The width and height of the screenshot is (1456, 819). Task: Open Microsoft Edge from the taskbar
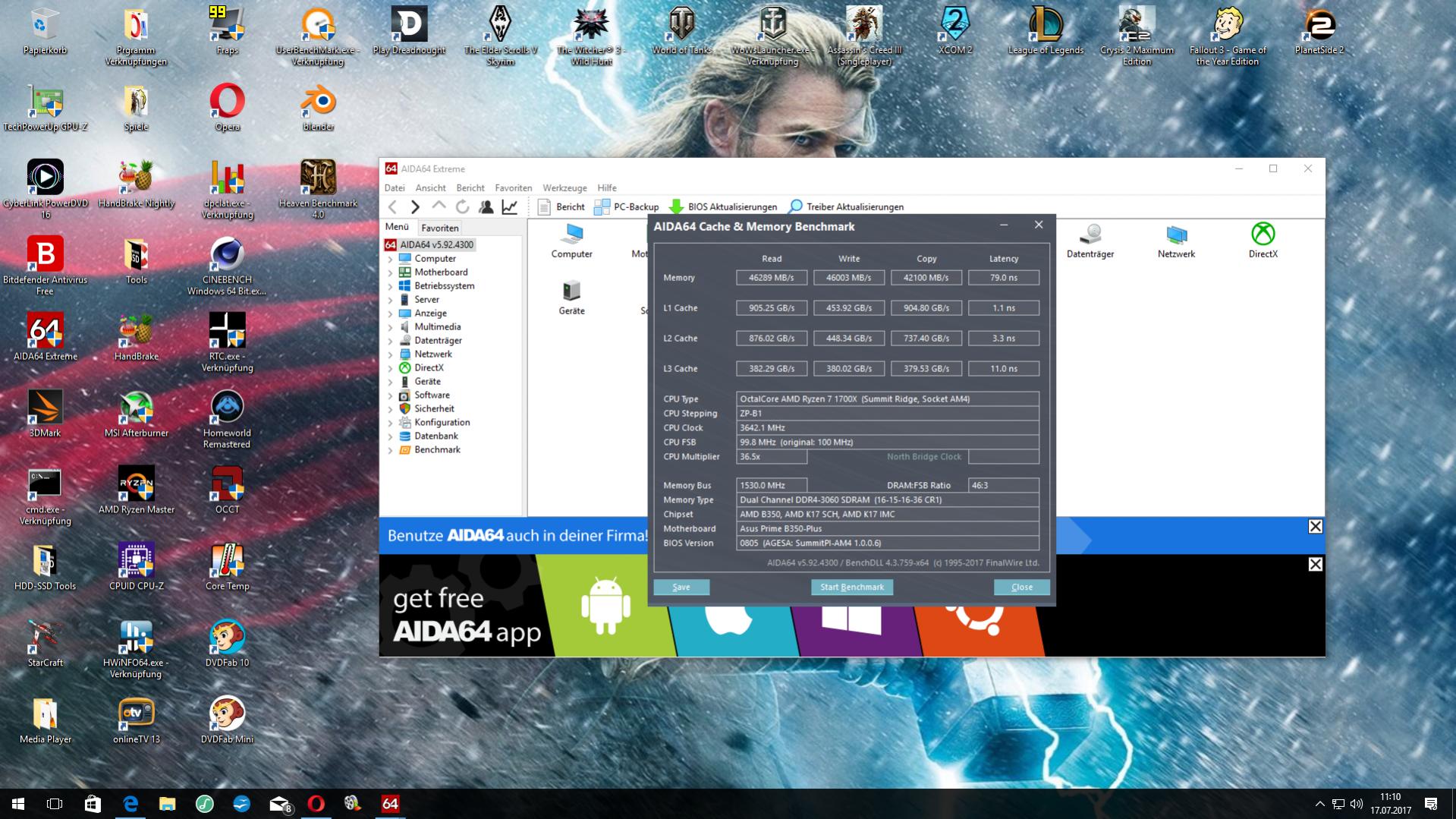[x=131, y=804]
